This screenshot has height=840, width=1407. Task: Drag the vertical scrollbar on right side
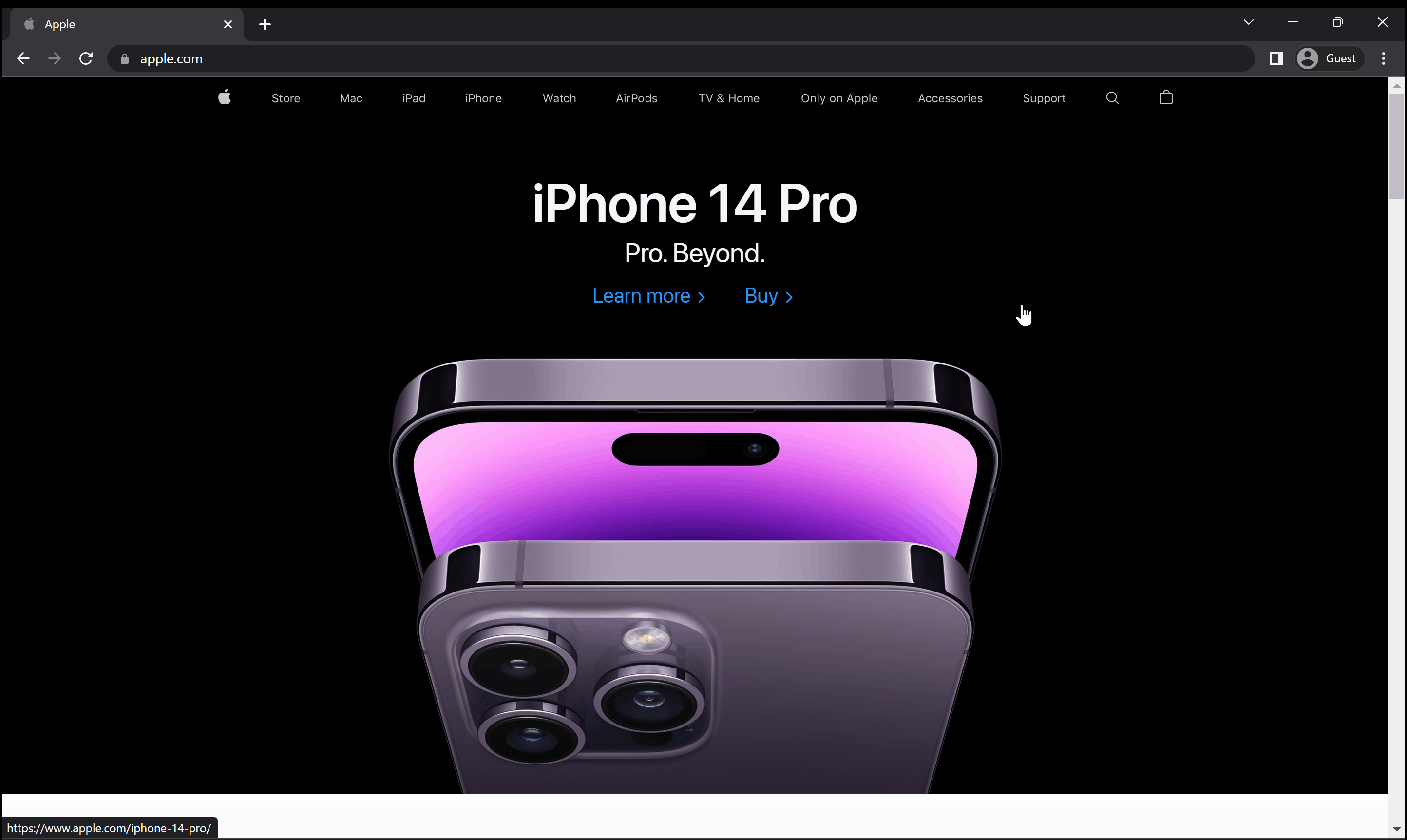[x=1397, y=140]
